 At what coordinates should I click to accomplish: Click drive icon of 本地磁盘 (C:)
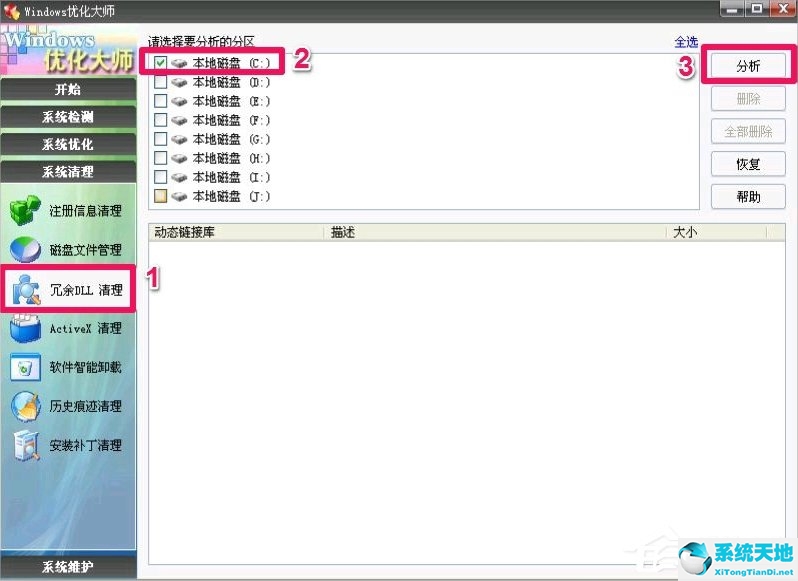179,63
